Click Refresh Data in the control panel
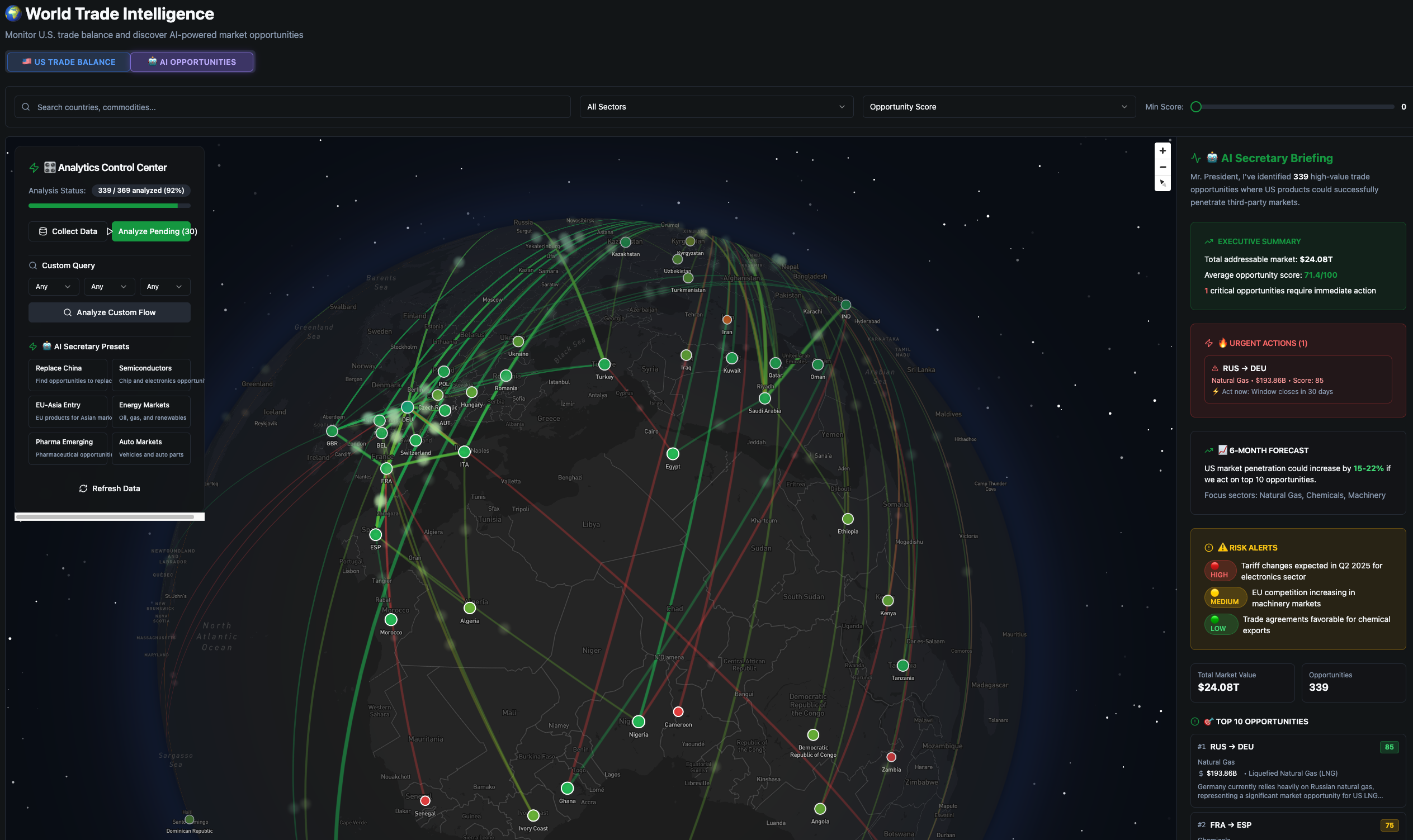 pos(109,488)
